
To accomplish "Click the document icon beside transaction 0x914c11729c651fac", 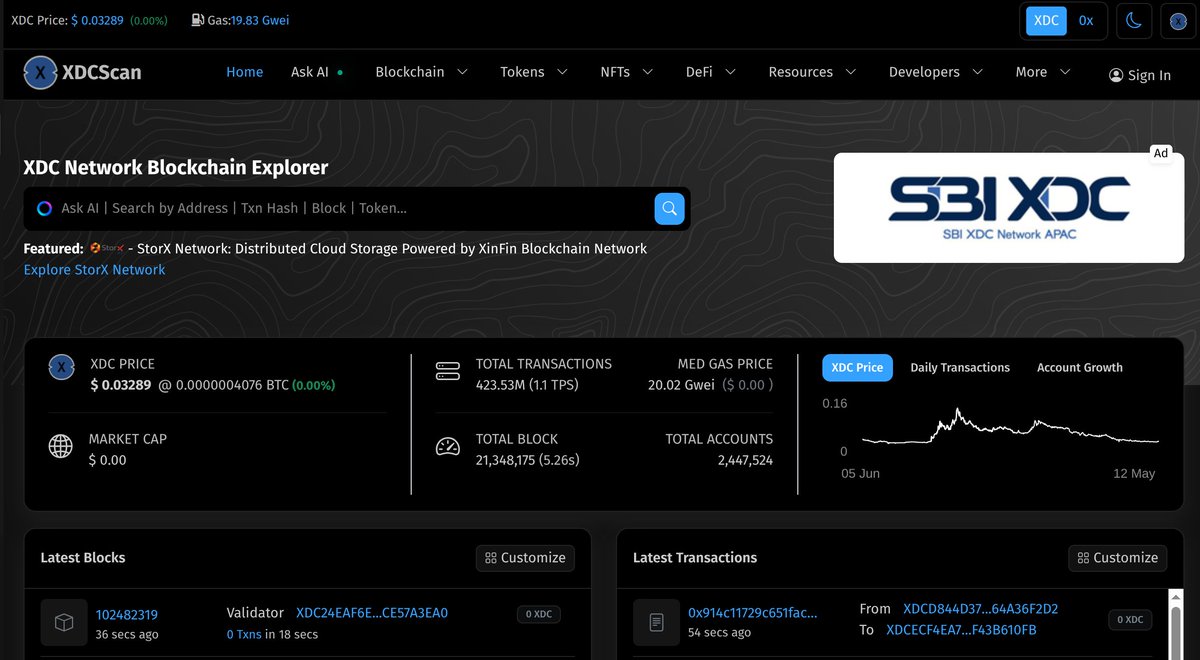I will 656,622.
